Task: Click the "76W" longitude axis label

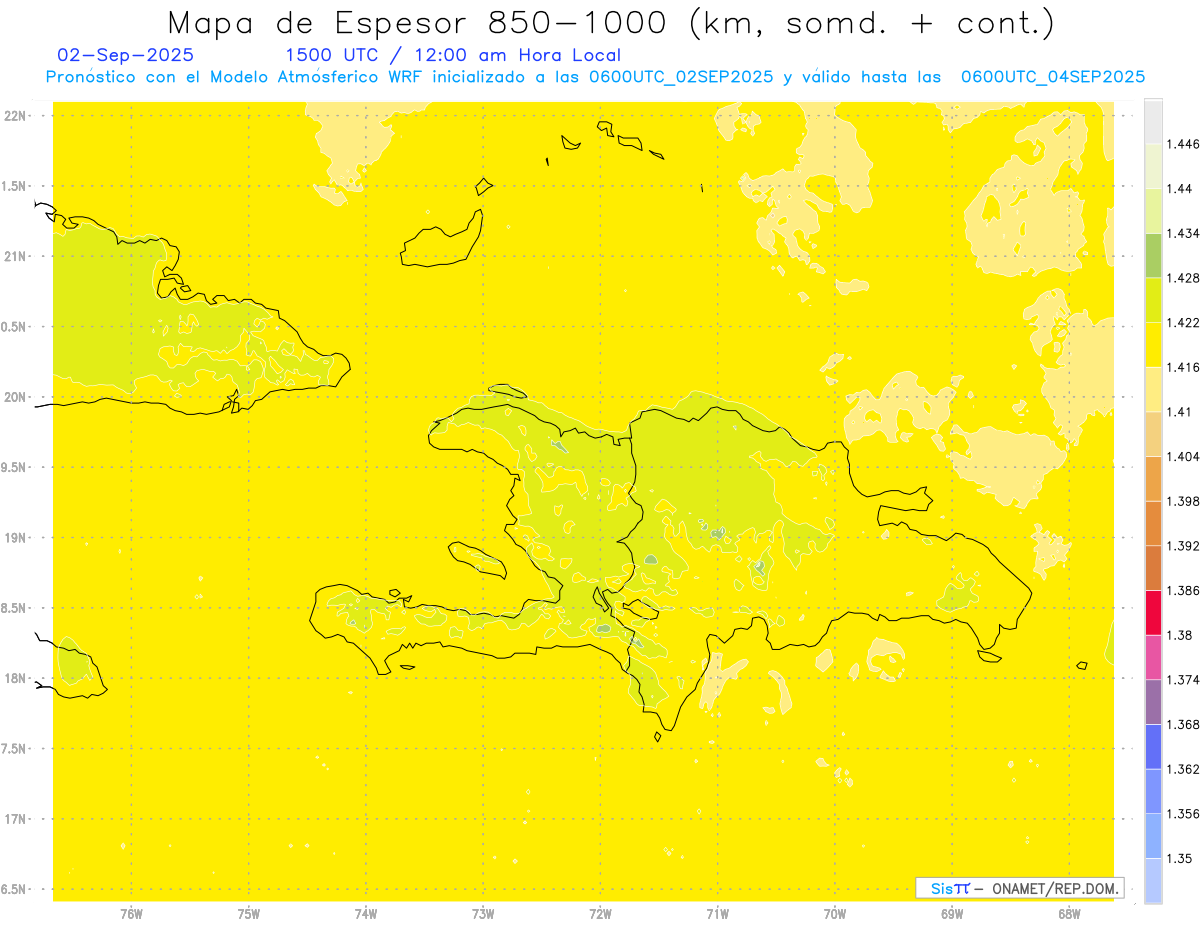Action: 131,914
